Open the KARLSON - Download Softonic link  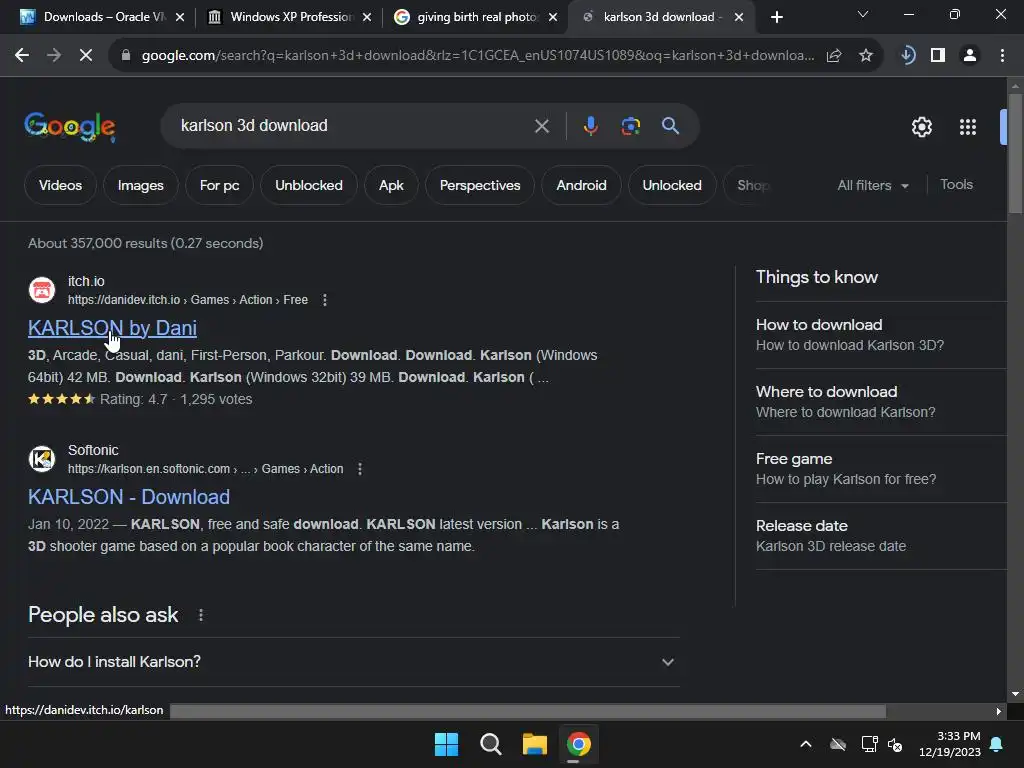tap(129, 497)
